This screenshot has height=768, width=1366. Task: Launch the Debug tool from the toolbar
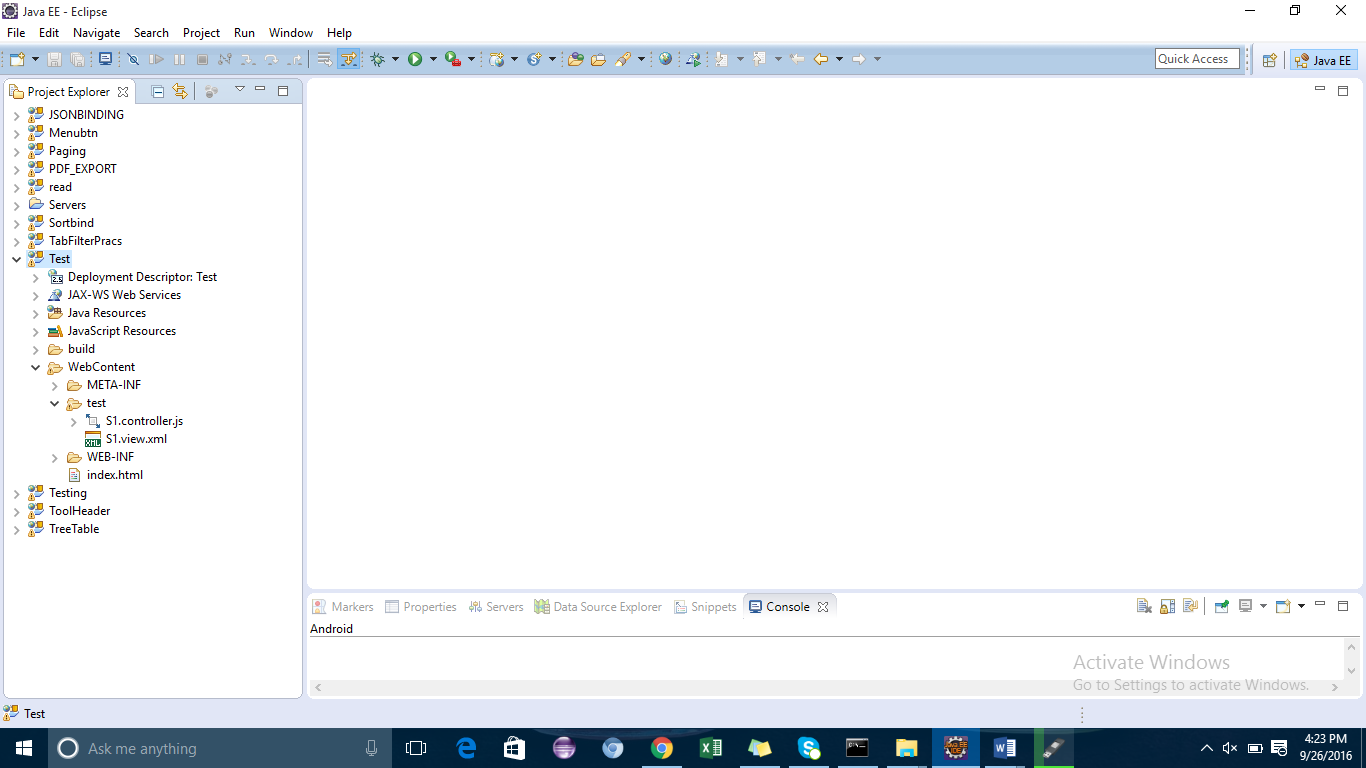(380, 59)
